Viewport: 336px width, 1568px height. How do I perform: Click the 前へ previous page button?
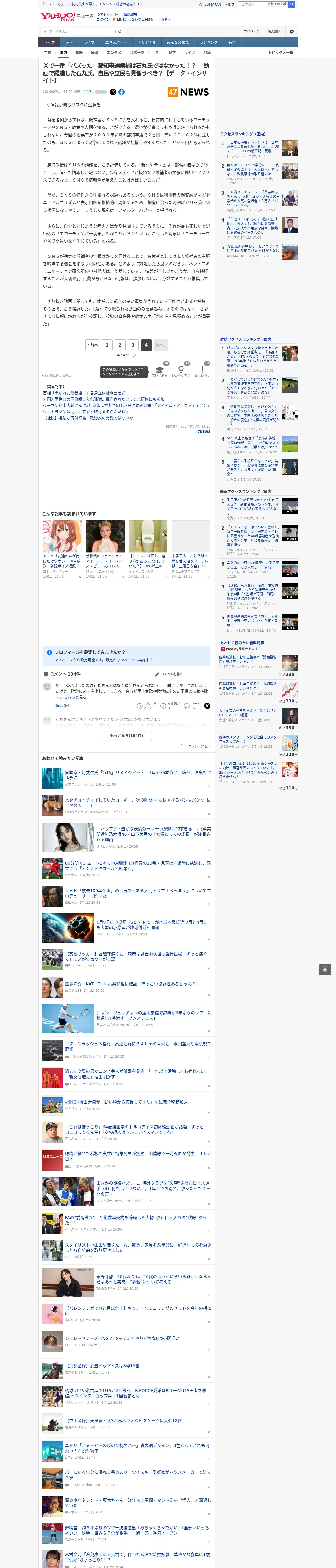point(92,345)
